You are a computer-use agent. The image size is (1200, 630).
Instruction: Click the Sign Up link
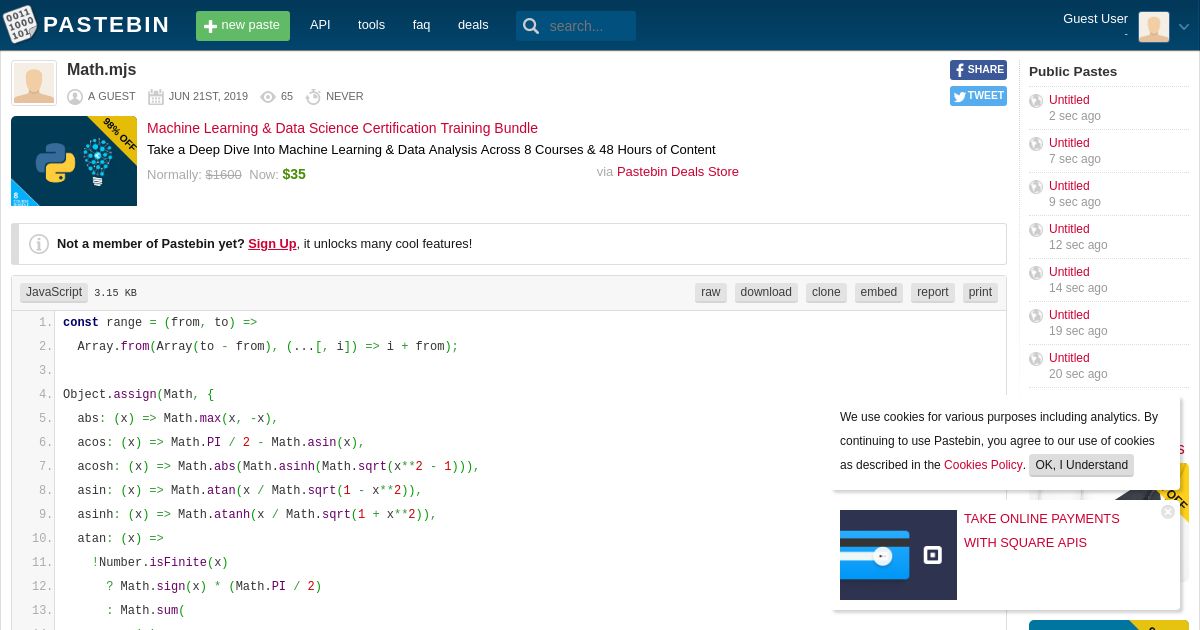[272, 243]
